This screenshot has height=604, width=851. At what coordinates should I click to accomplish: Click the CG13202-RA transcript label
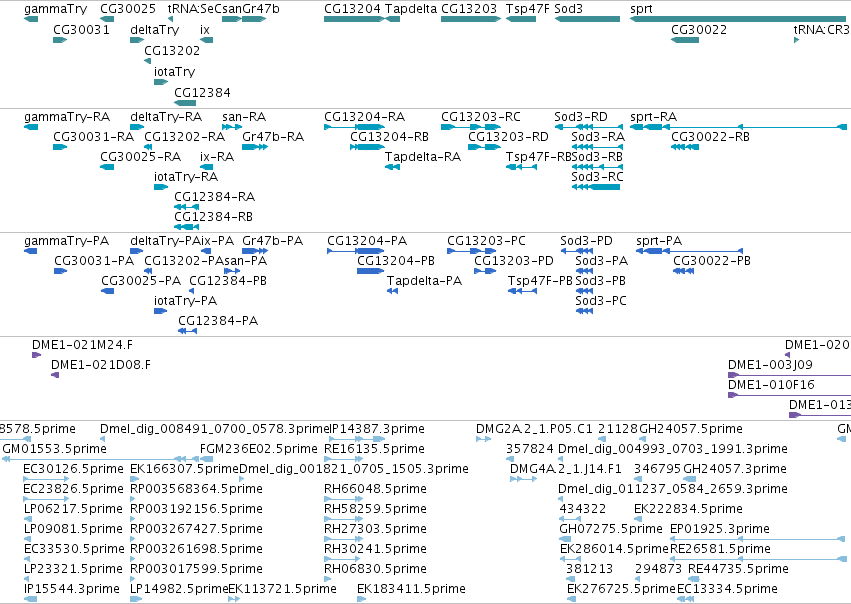pos(185,137)
